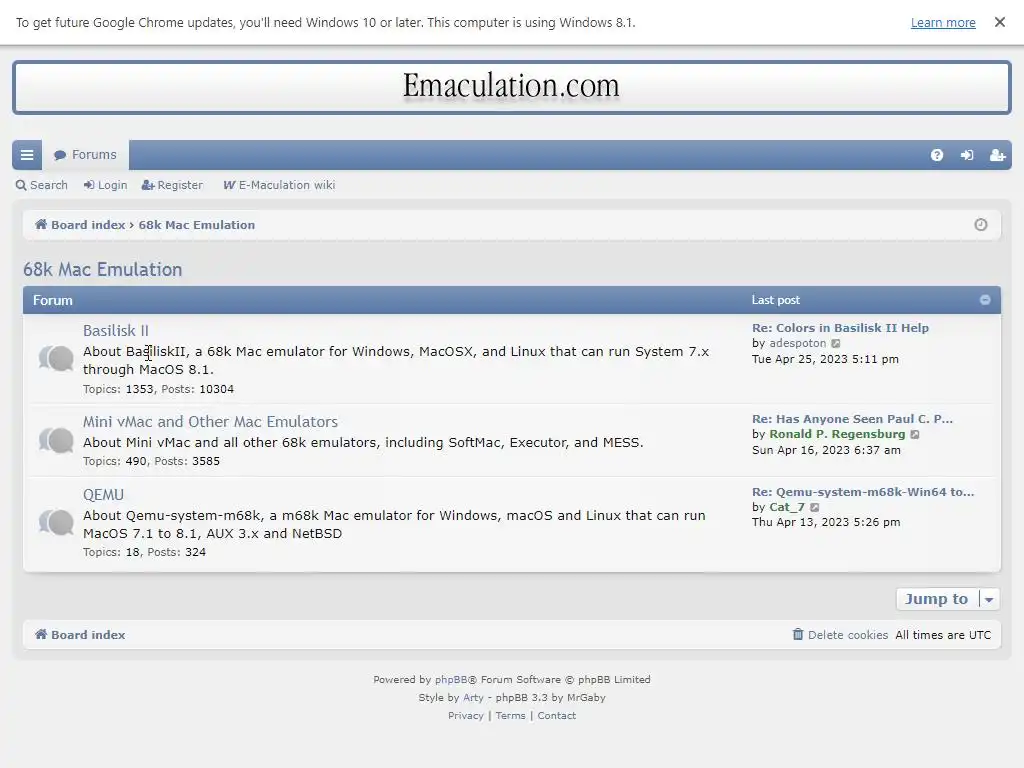Viewport: 1024px width, 768px height.
Task: Click the text 'Topics: 490, Posts: 3585'
Action: click(152, 461)
